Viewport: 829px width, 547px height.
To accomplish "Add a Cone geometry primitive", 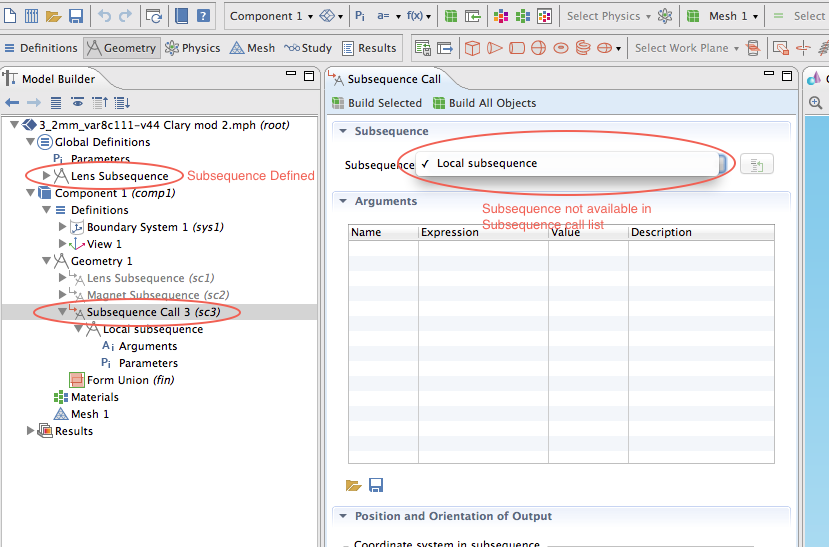I will coord(494,48).
